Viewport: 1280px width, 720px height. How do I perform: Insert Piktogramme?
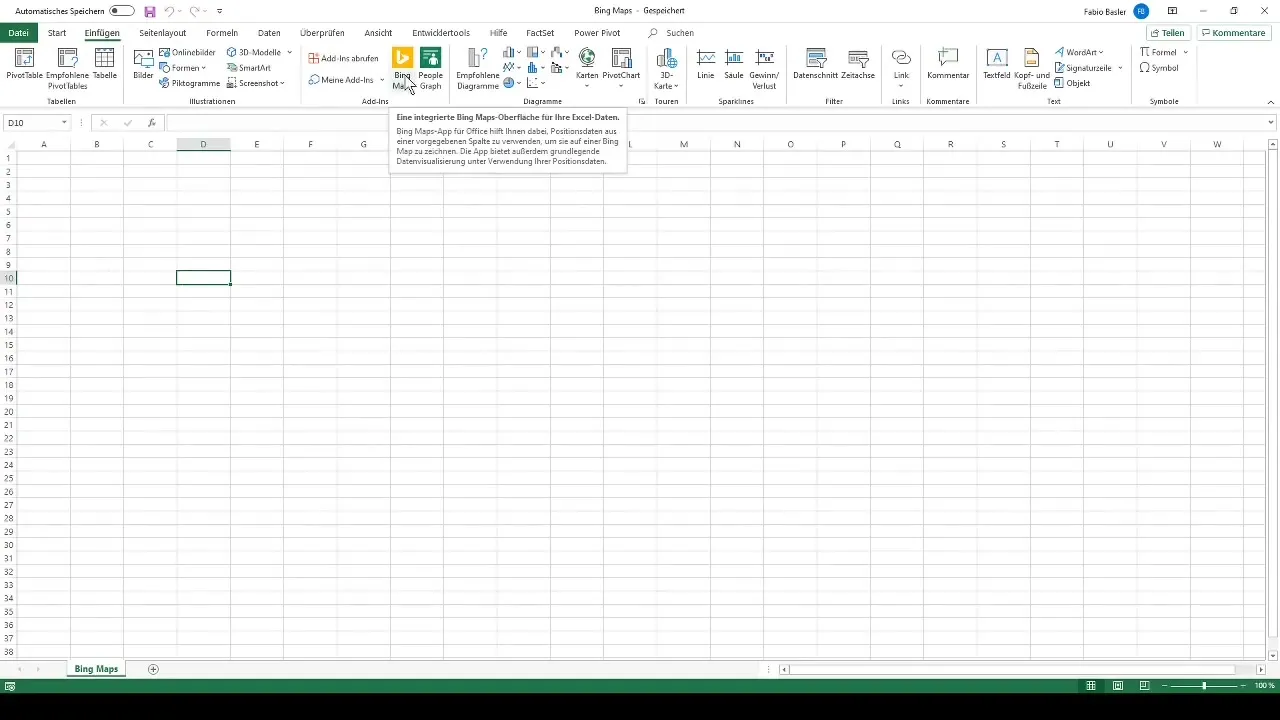(189, 83)
